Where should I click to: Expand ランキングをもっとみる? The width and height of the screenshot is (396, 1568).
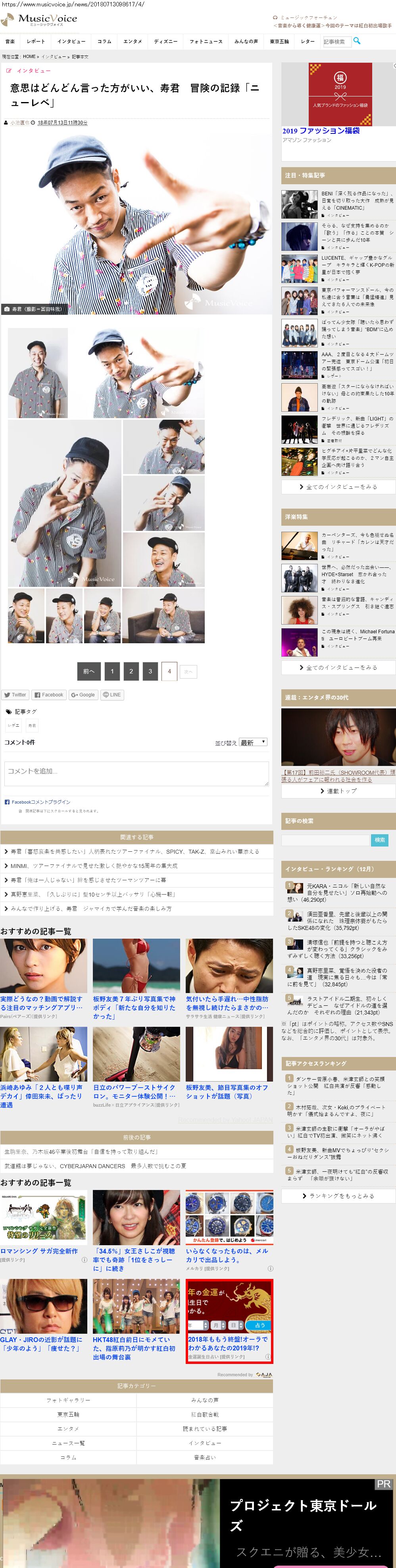click(338, 1196)
